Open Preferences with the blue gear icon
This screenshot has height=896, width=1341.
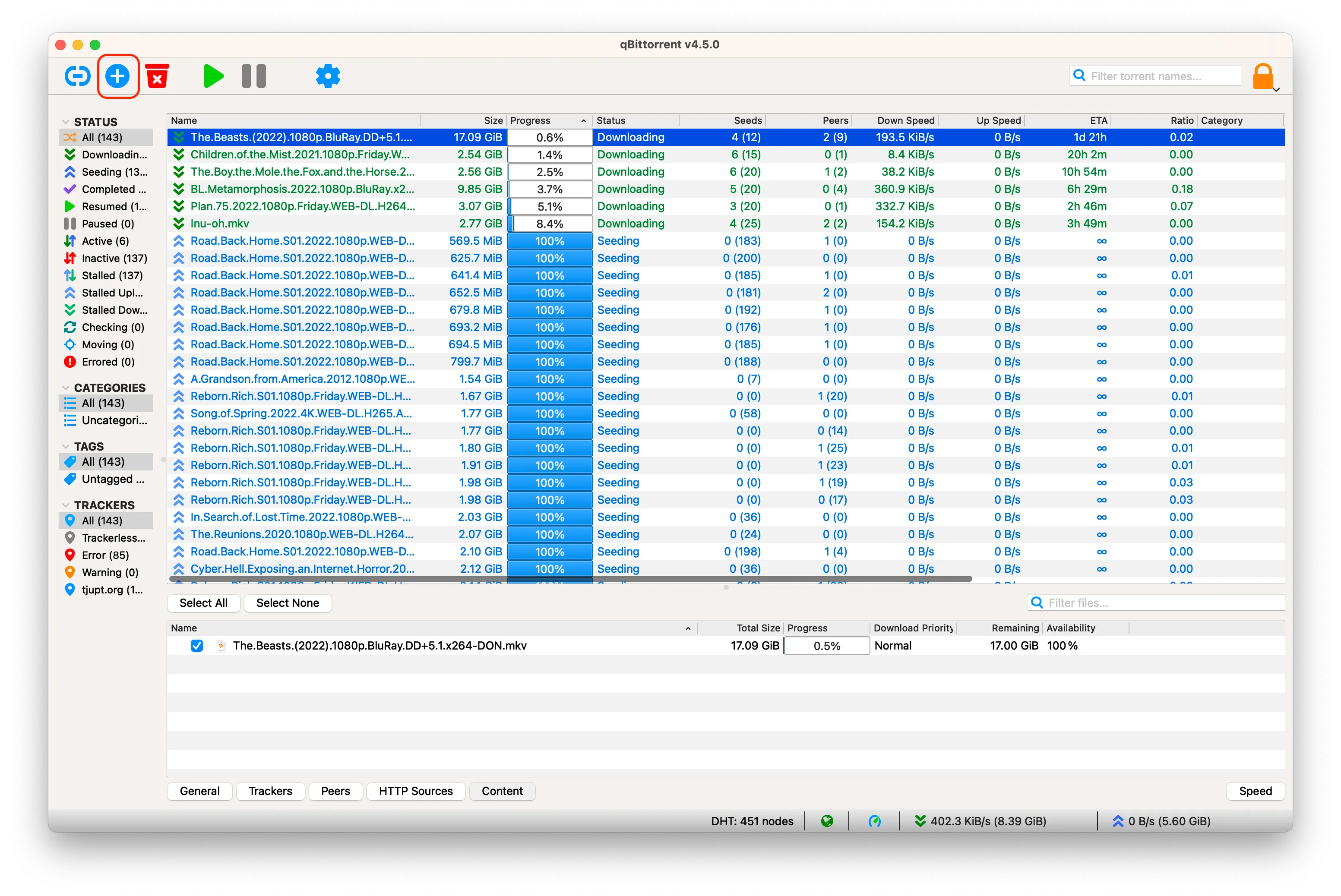tap(328, 76)
